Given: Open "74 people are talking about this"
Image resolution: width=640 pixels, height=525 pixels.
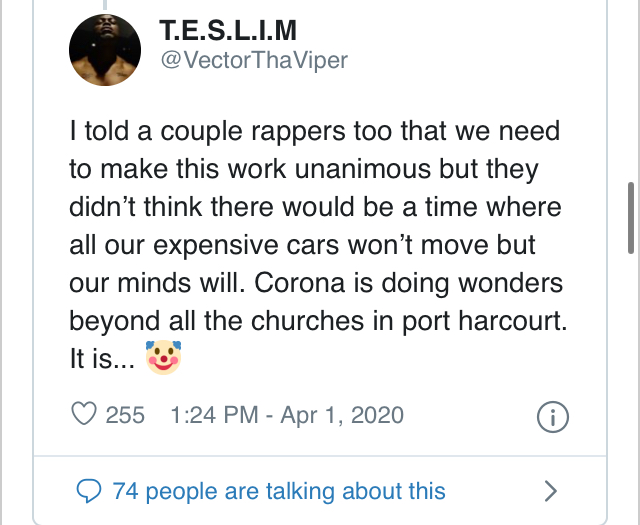Looking at the screenshot, I should point(279,491).
